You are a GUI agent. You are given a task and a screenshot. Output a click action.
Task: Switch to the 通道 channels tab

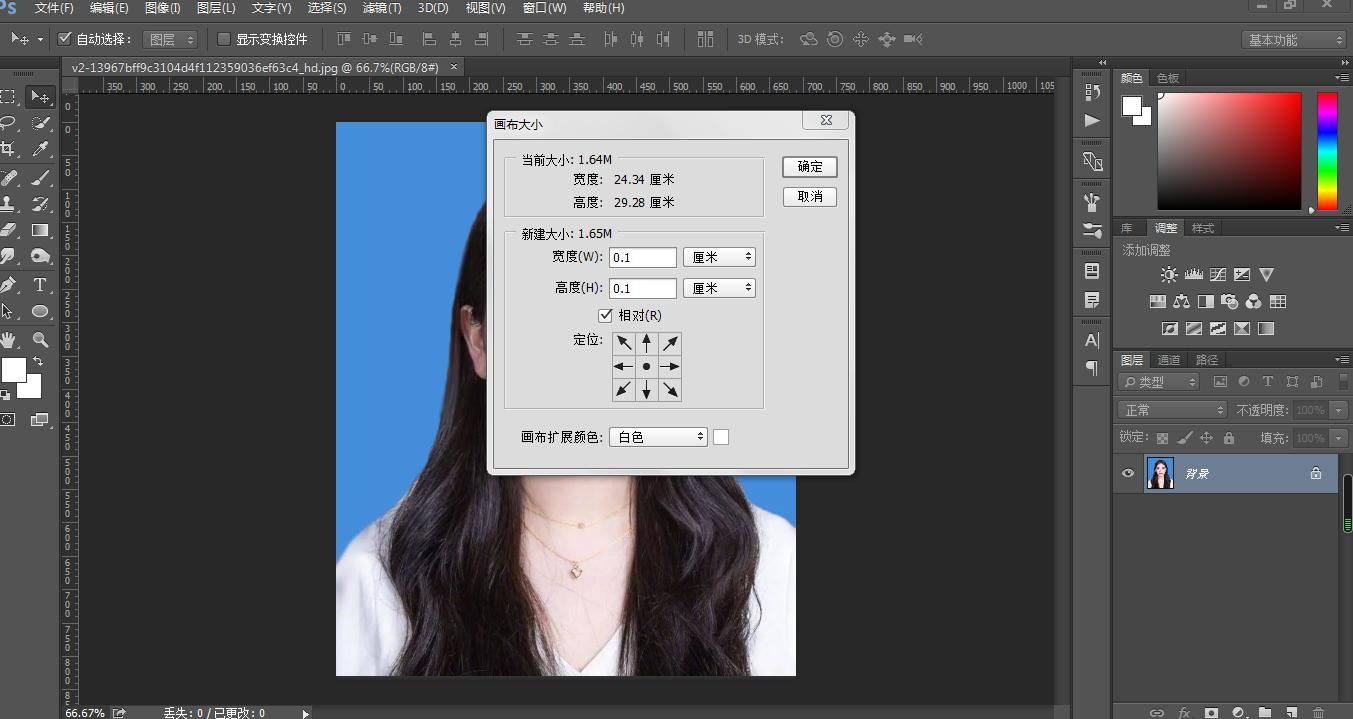pos(1168,360)
